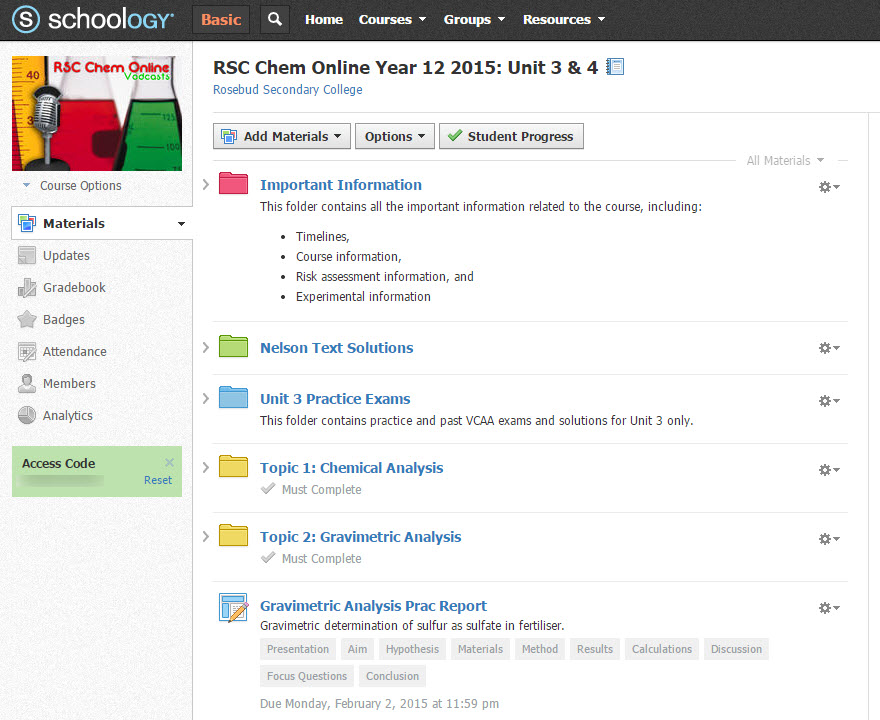
Task: Open gear menu for Unit 3 Practice Exams
Action: pos(829,401)
